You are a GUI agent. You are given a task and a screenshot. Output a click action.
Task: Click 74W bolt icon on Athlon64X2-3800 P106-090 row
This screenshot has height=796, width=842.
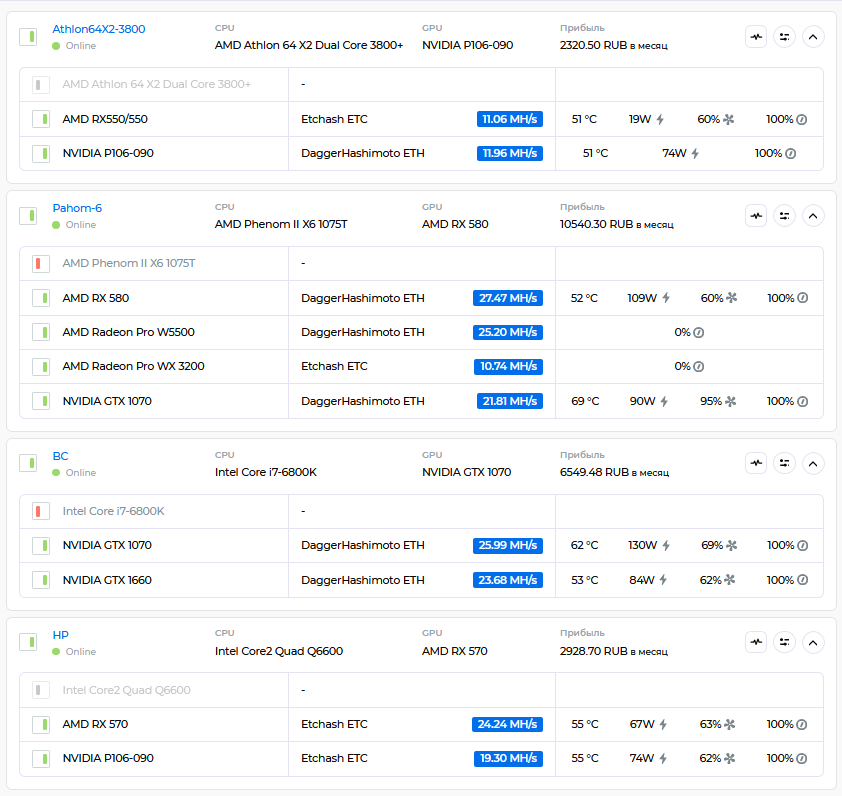695,154
